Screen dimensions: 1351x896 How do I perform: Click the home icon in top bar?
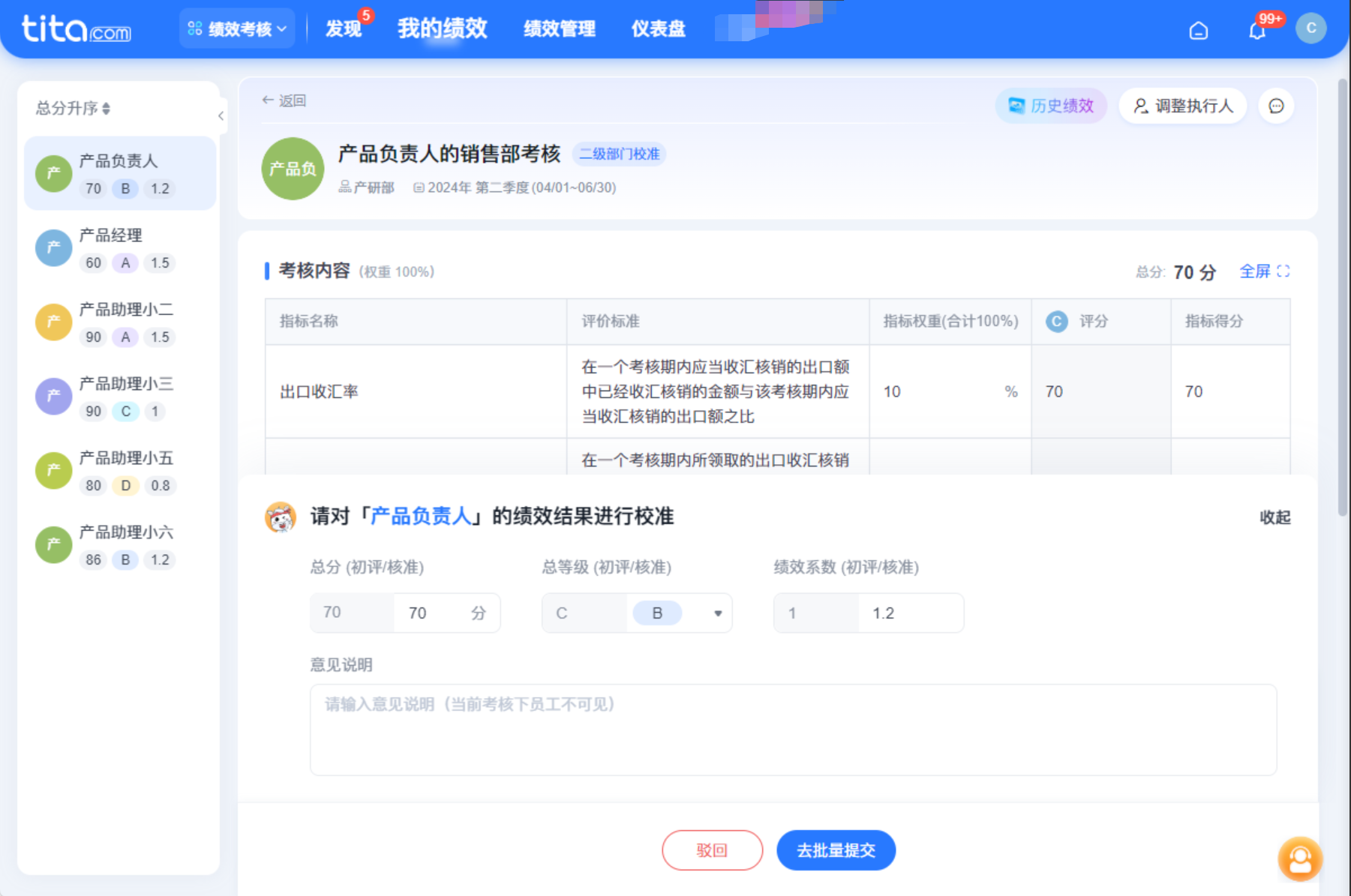click(x=1198, y=30)
